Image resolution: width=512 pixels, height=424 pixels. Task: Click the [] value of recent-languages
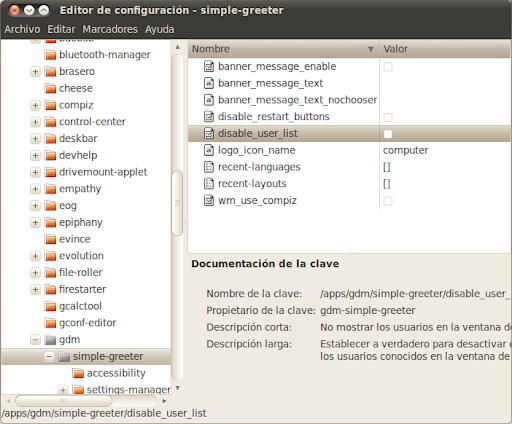click(386, 167)
